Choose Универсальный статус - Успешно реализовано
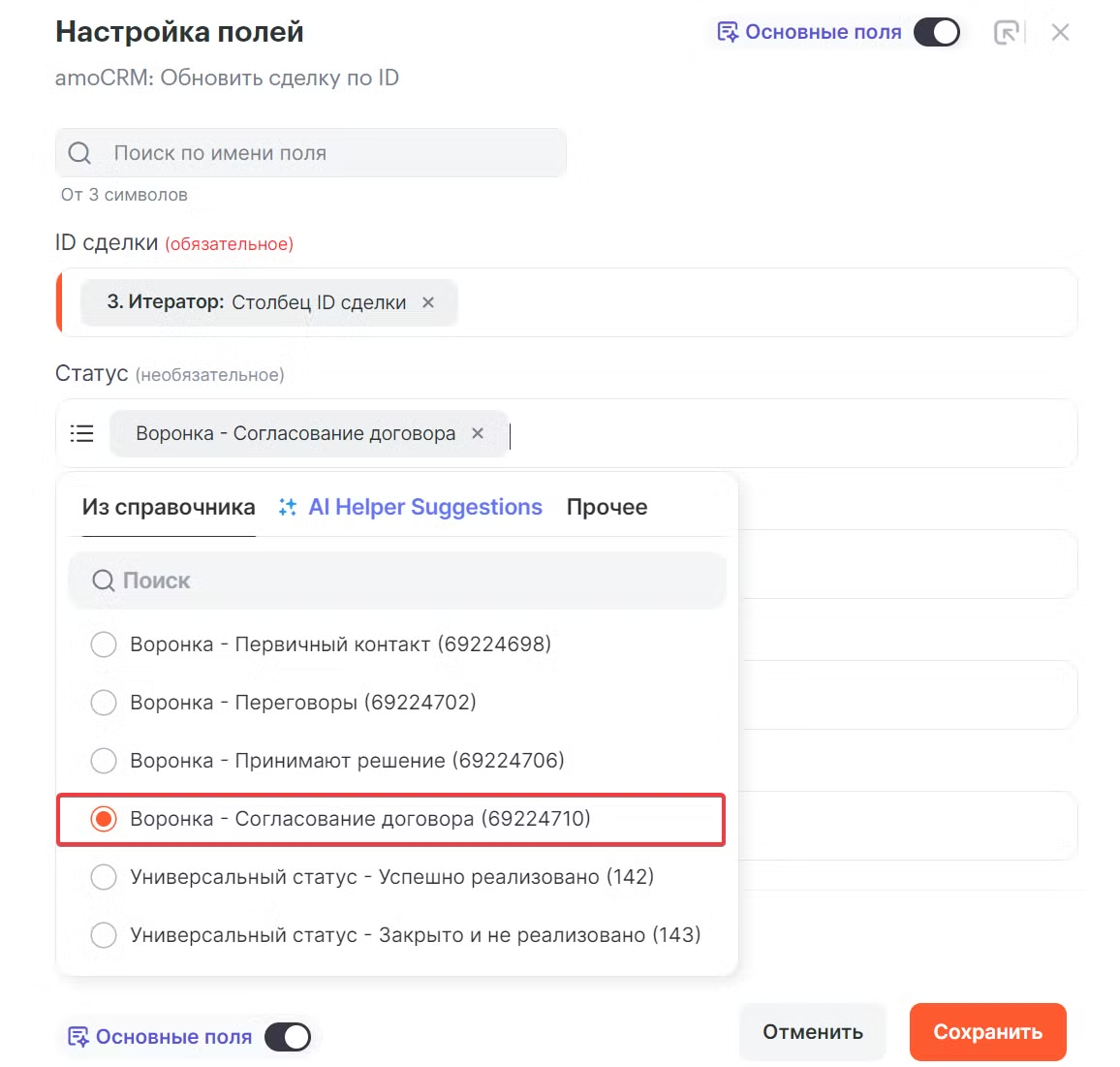Viewport: 1120px width, 1067px height. (x=104, y=877)
